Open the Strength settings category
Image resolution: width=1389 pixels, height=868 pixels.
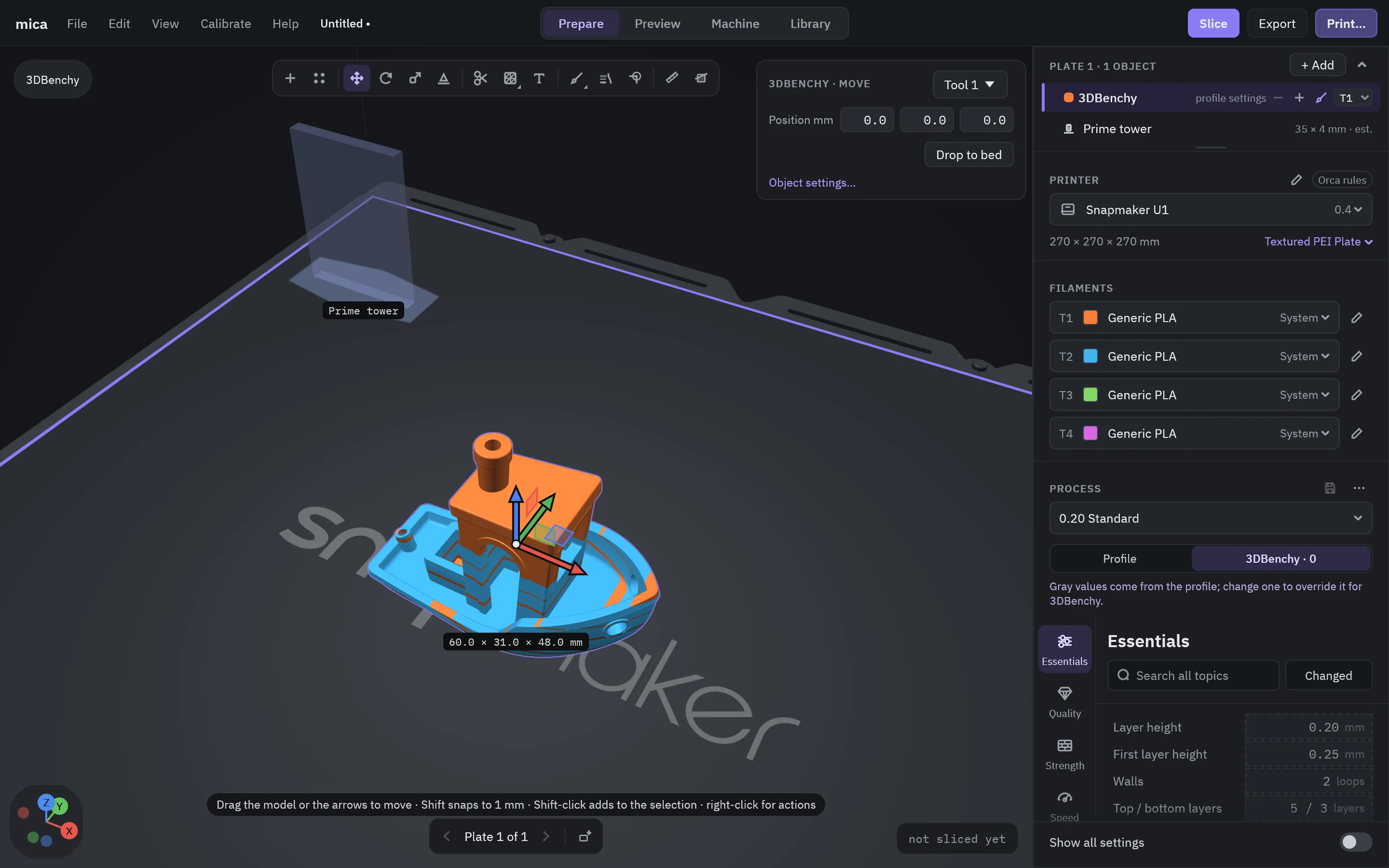point(1065,754)
